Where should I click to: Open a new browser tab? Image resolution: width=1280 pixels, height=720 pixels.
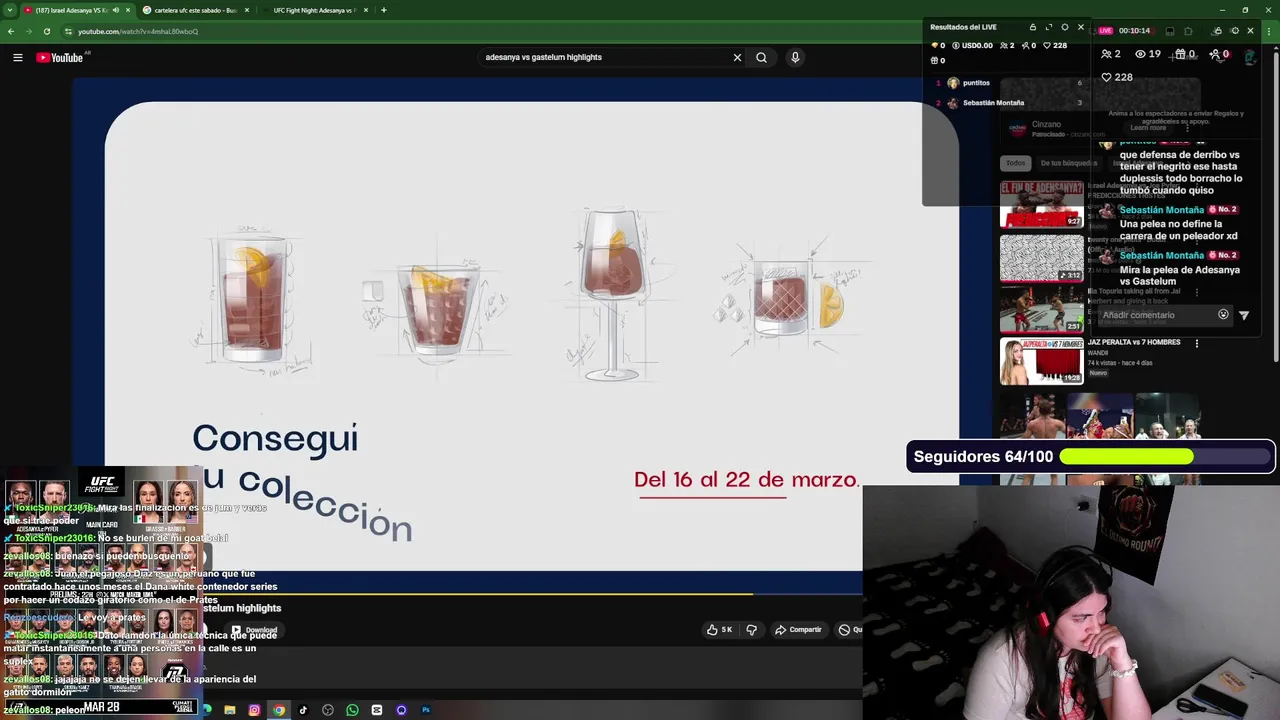tap(383, 10)
